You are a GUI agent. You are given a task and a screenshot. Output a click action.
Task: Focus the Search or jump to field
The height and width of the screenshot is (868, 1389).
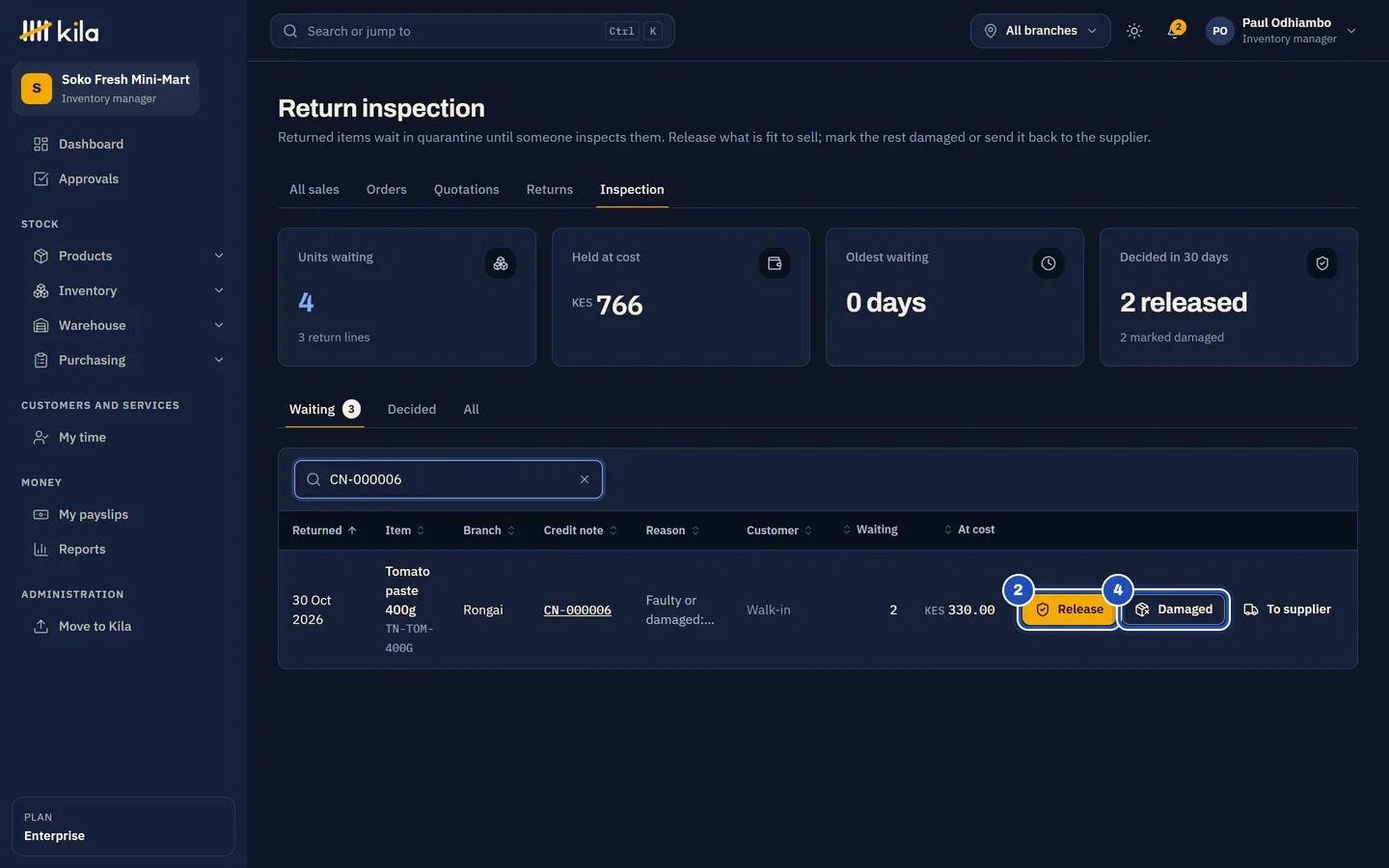[x=473, y=31]
